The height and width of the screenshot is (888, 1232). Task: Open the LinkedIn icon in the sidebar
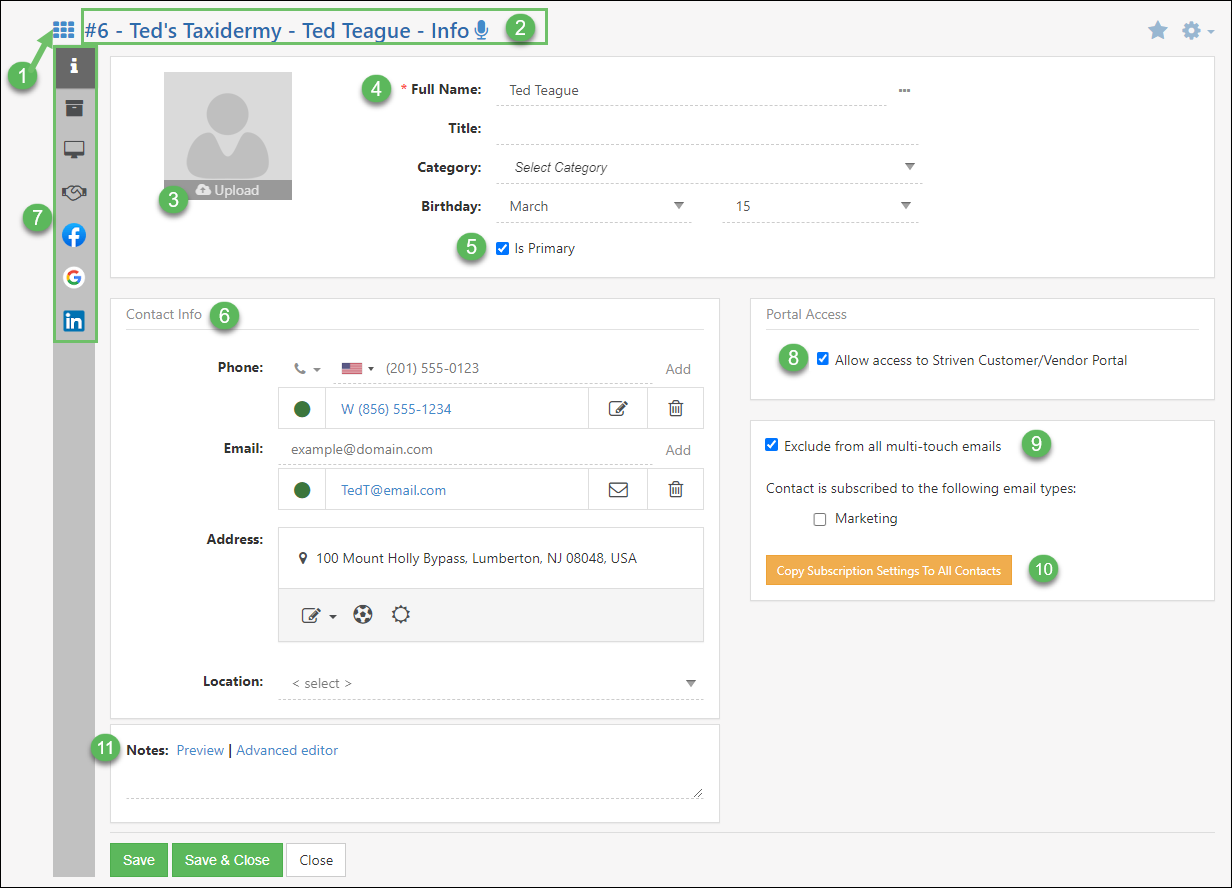coord(74,320)
